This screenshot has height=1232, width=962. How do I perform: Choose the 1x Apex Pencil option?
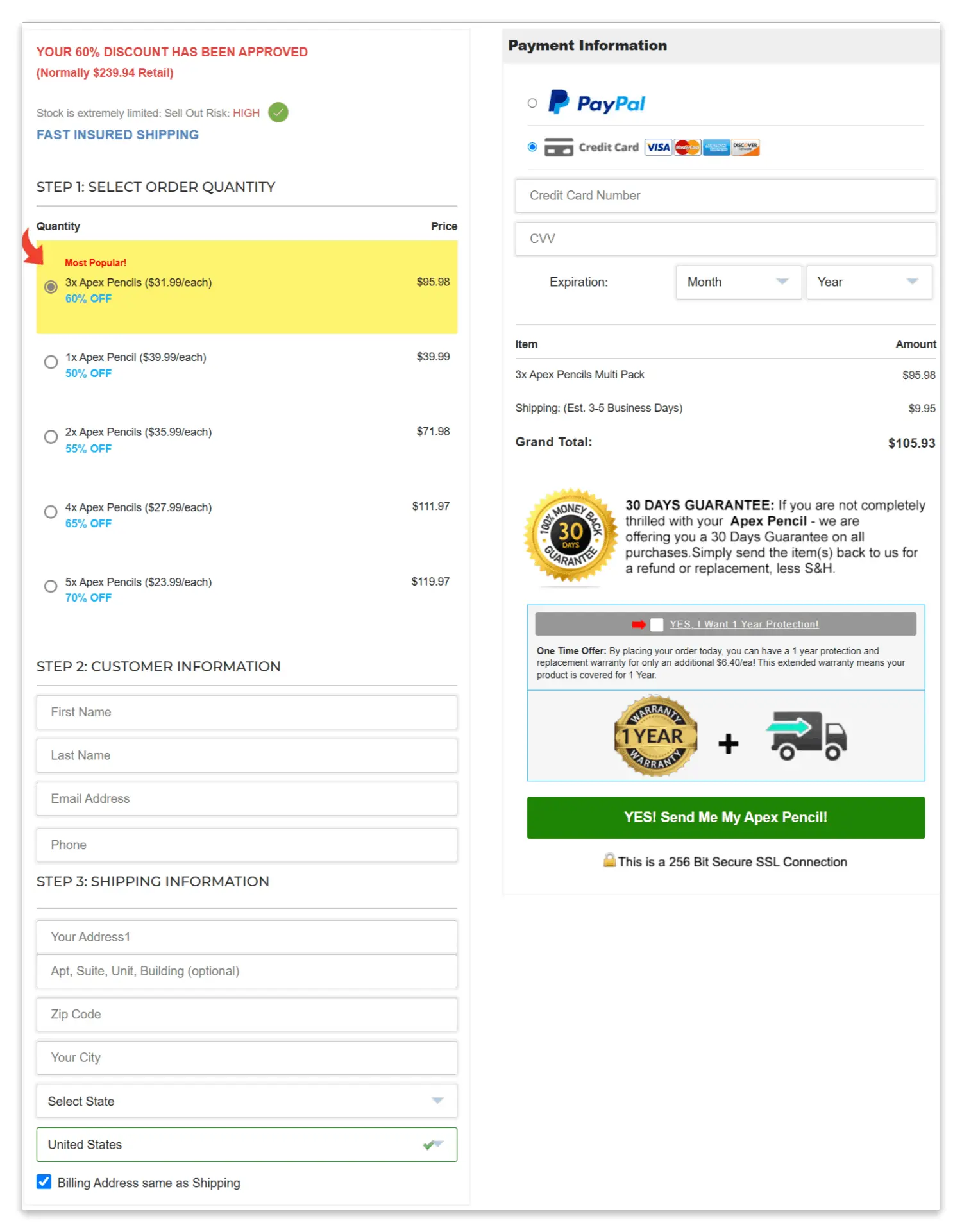pos(51,362)
